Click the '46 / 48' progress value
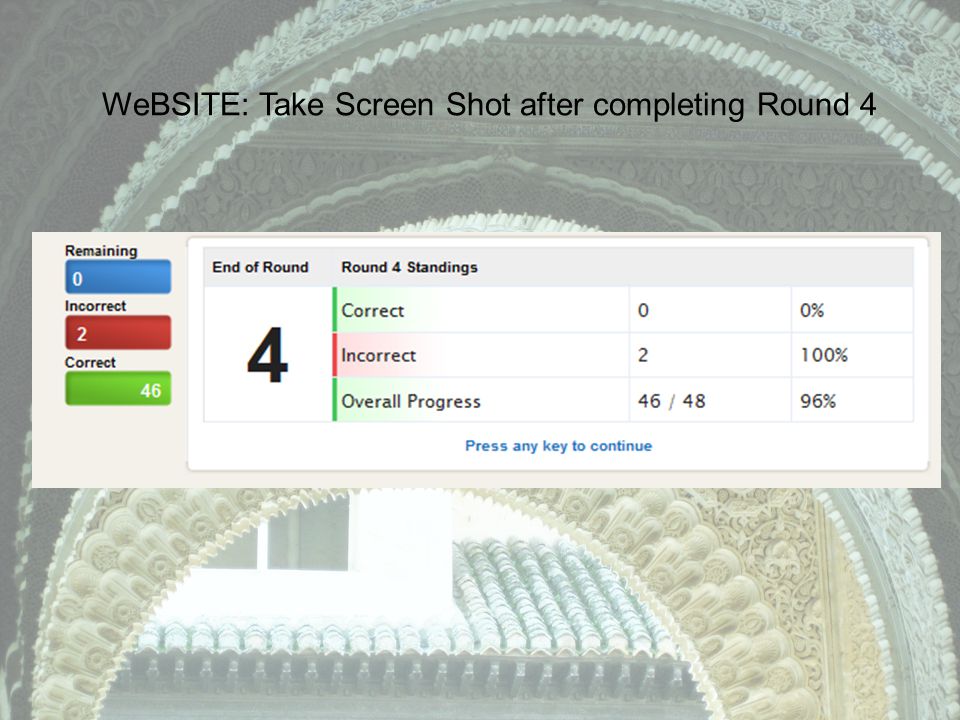The image size is (960, 720). click(672, 401)
